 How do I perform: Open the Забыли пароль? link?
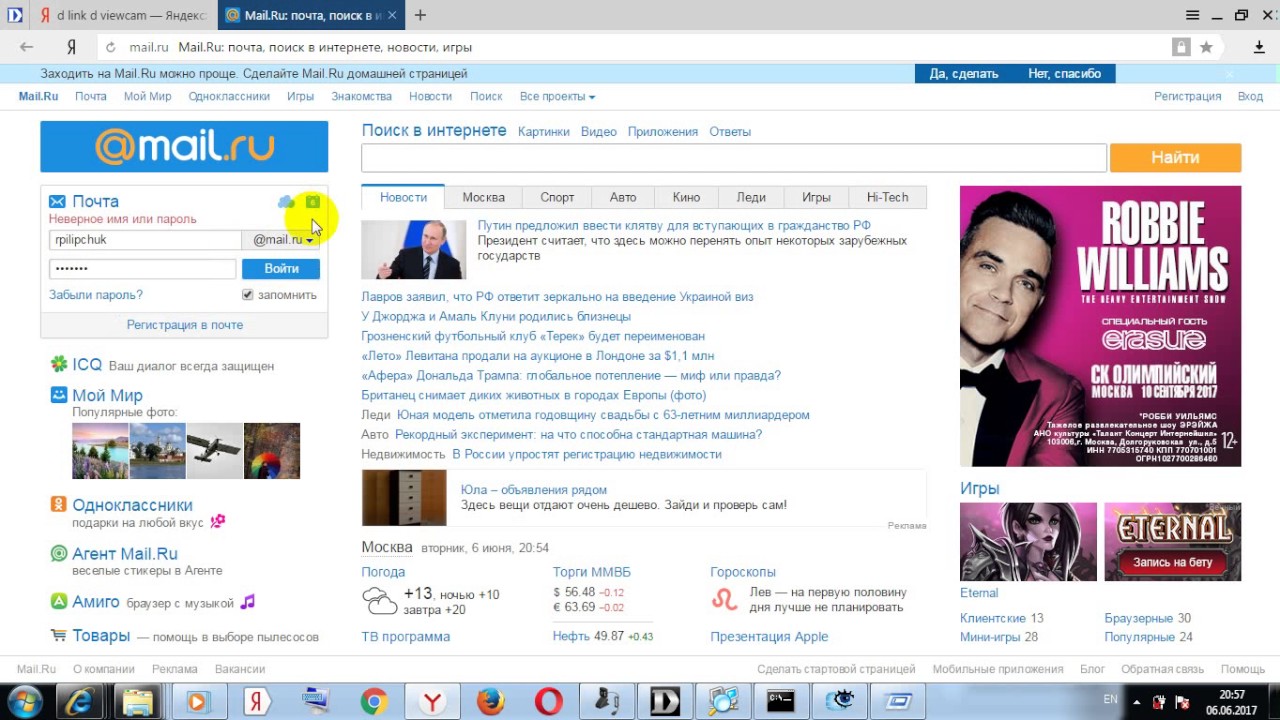point(96,295)
